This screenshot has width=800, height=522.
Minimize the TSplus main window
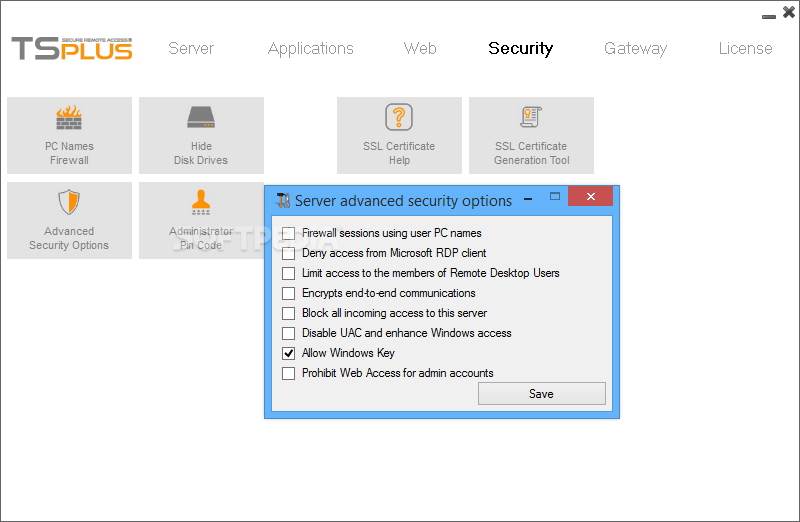[x=768, y=17]
